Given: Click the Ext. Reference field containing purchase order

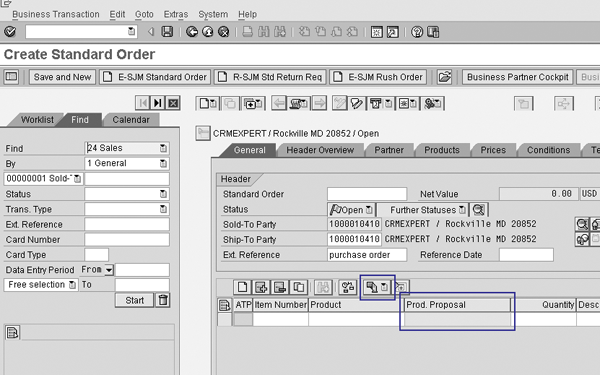Looking at the screenshot, I should (367, 255).
